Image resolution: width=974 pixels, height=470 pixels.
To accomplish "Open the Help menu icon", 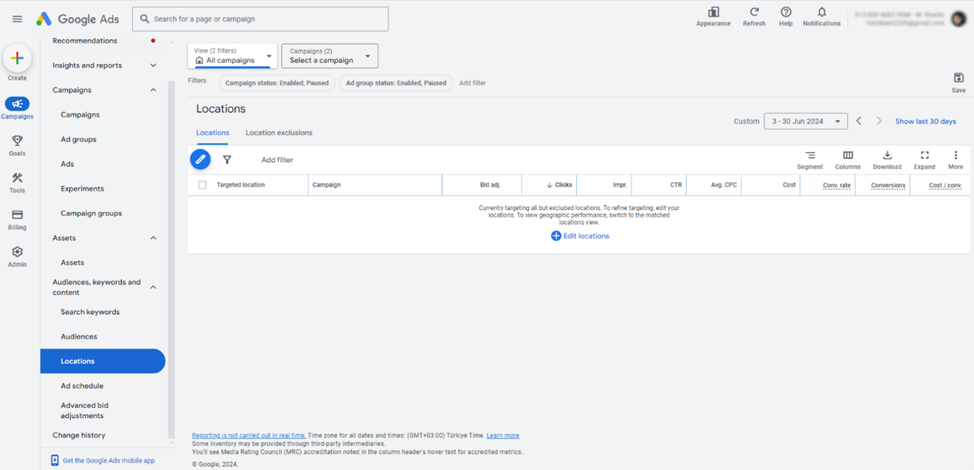I will 786,12.
